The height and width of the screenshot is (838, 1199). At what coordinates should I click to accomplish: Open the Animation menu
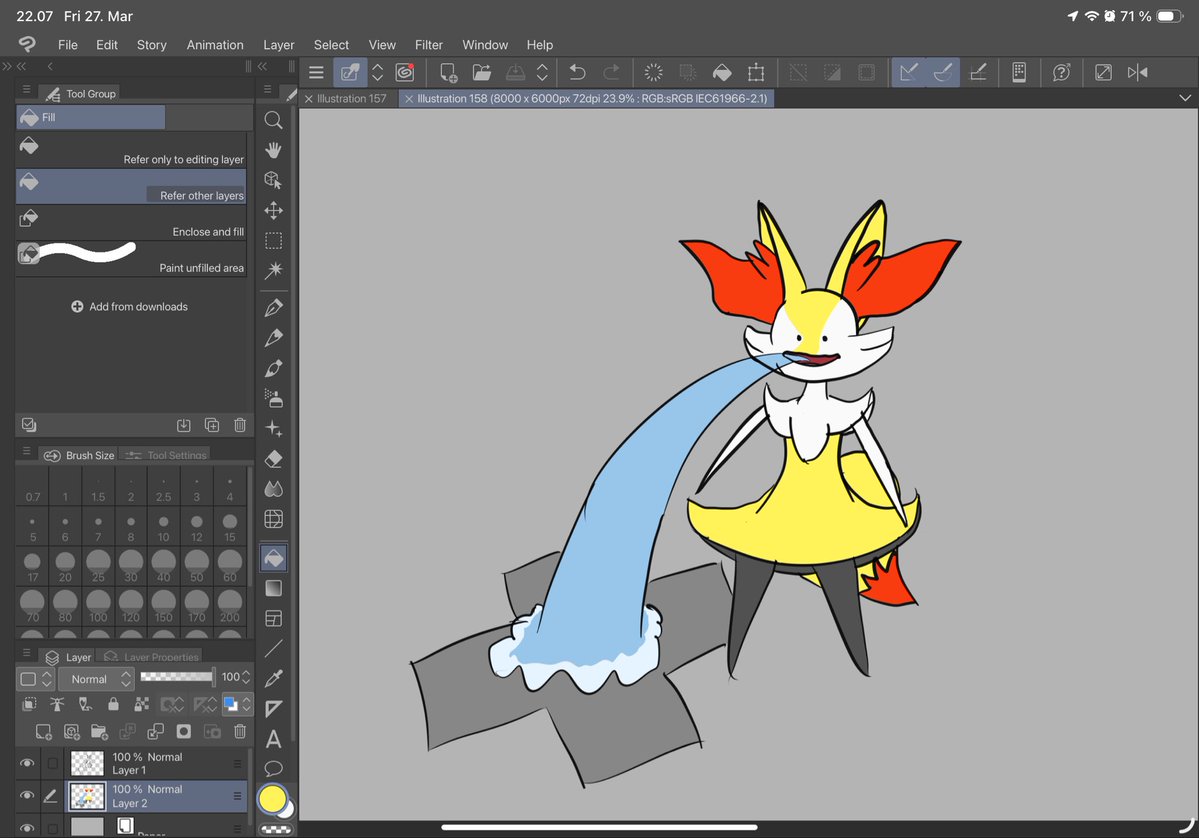215,45
